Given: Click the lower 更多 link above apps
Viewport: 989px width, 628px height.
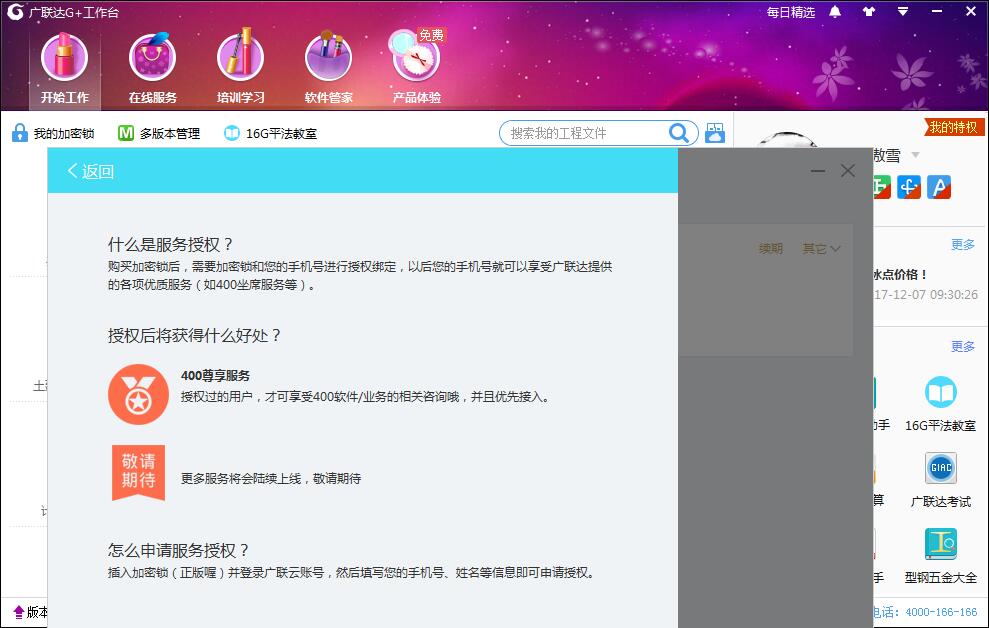Looking at the screenshot, I should (x=963, y=346).
